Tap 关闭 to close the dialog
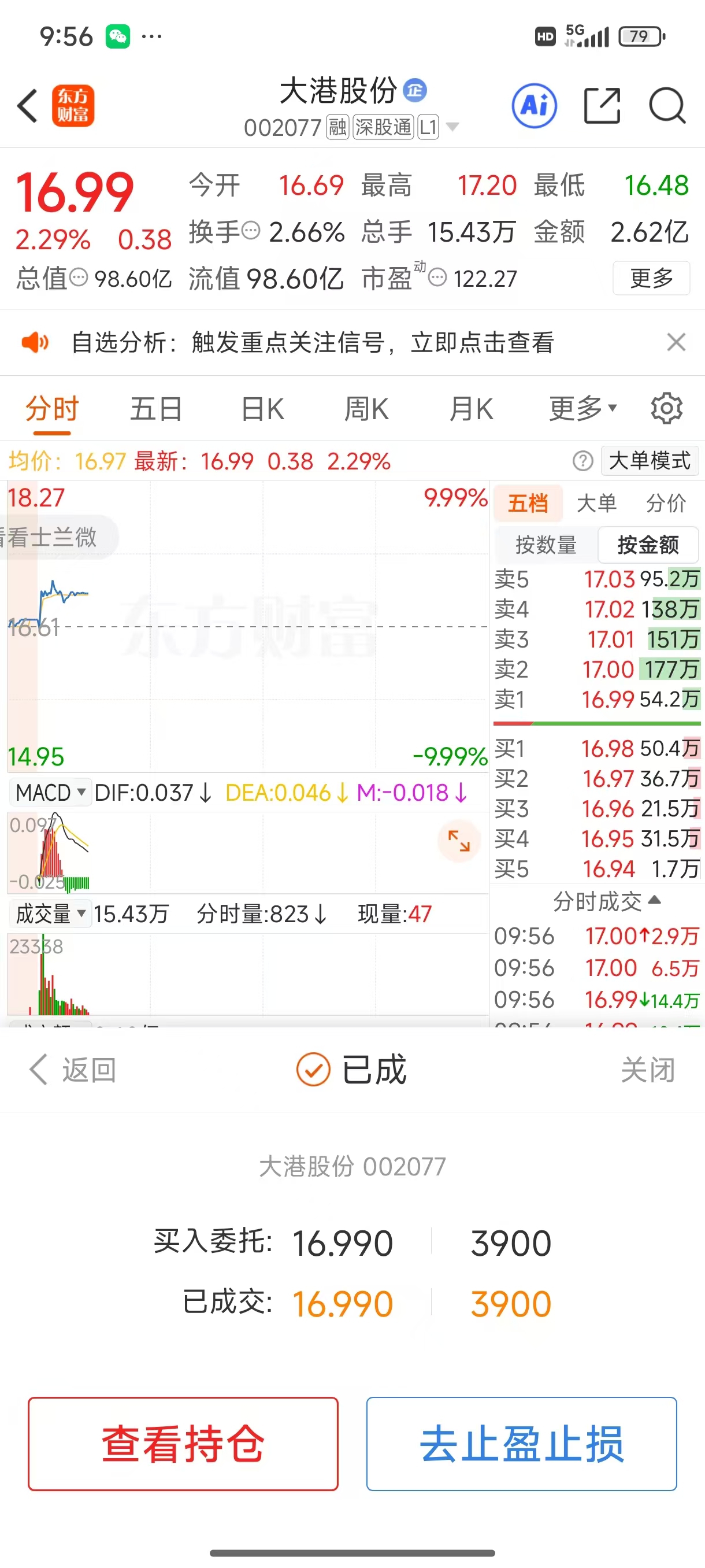This screenshot has height=1568, width=705. pos(648,1070)
